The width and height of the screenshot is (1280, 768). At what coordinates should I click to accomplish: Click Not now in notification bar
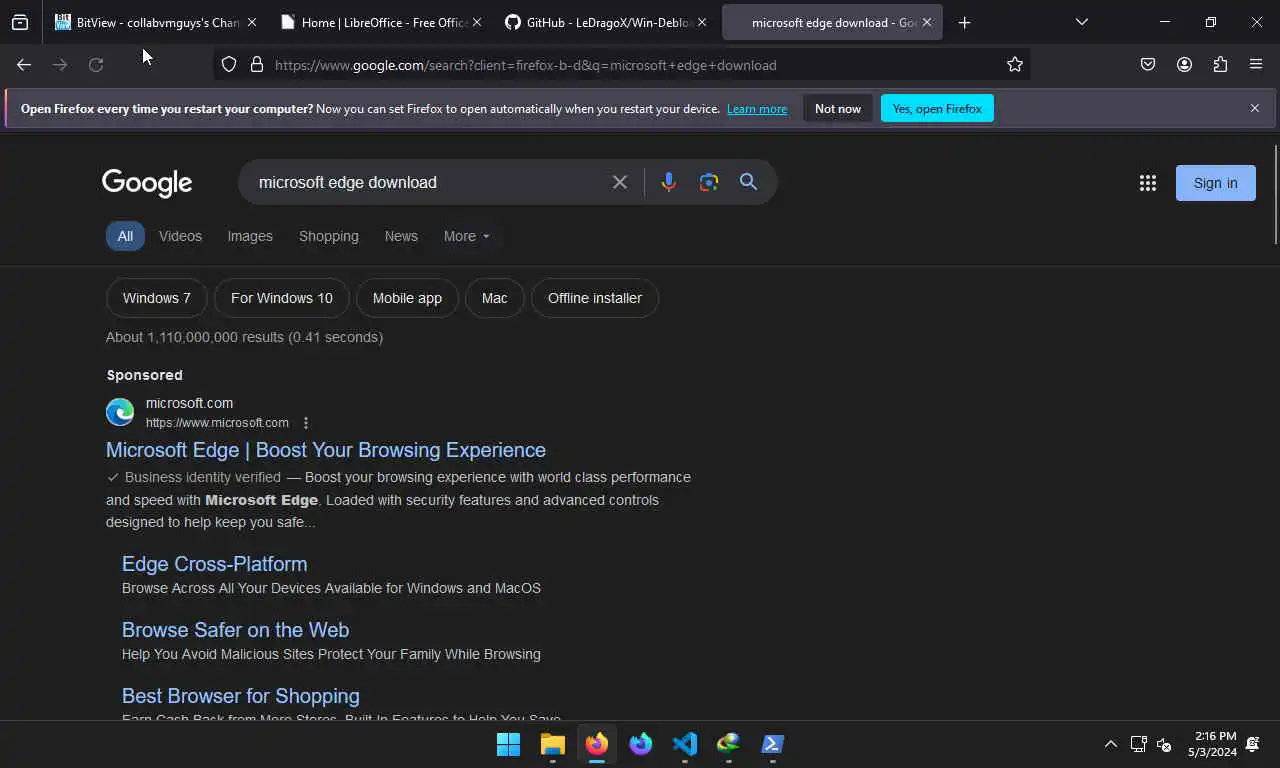838,108
